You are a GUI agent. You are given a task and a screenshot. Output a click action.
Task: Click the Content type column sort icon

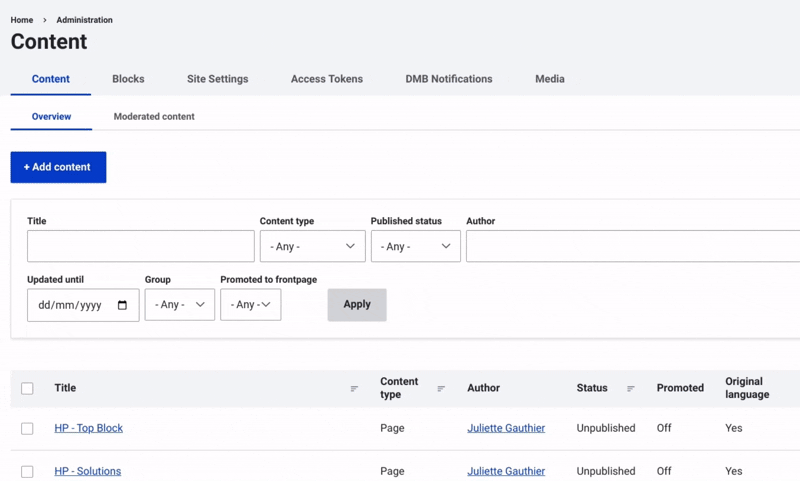pyautogui.click(x=441, y=389)
